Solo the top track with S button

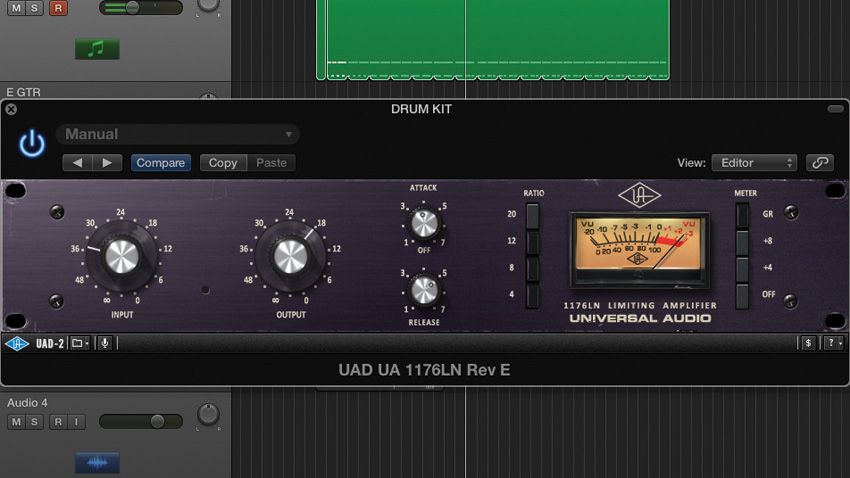click(34, 8)
